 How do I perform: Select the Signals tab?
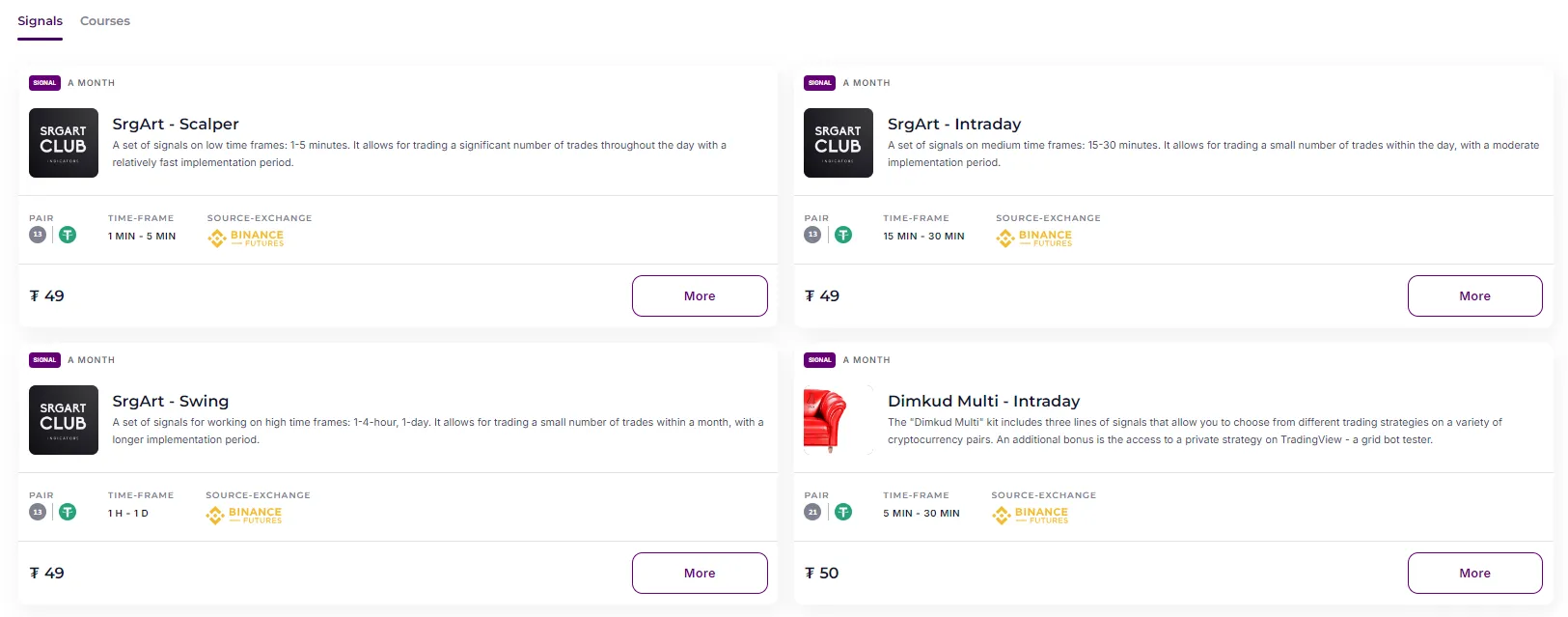coord(40,21)
